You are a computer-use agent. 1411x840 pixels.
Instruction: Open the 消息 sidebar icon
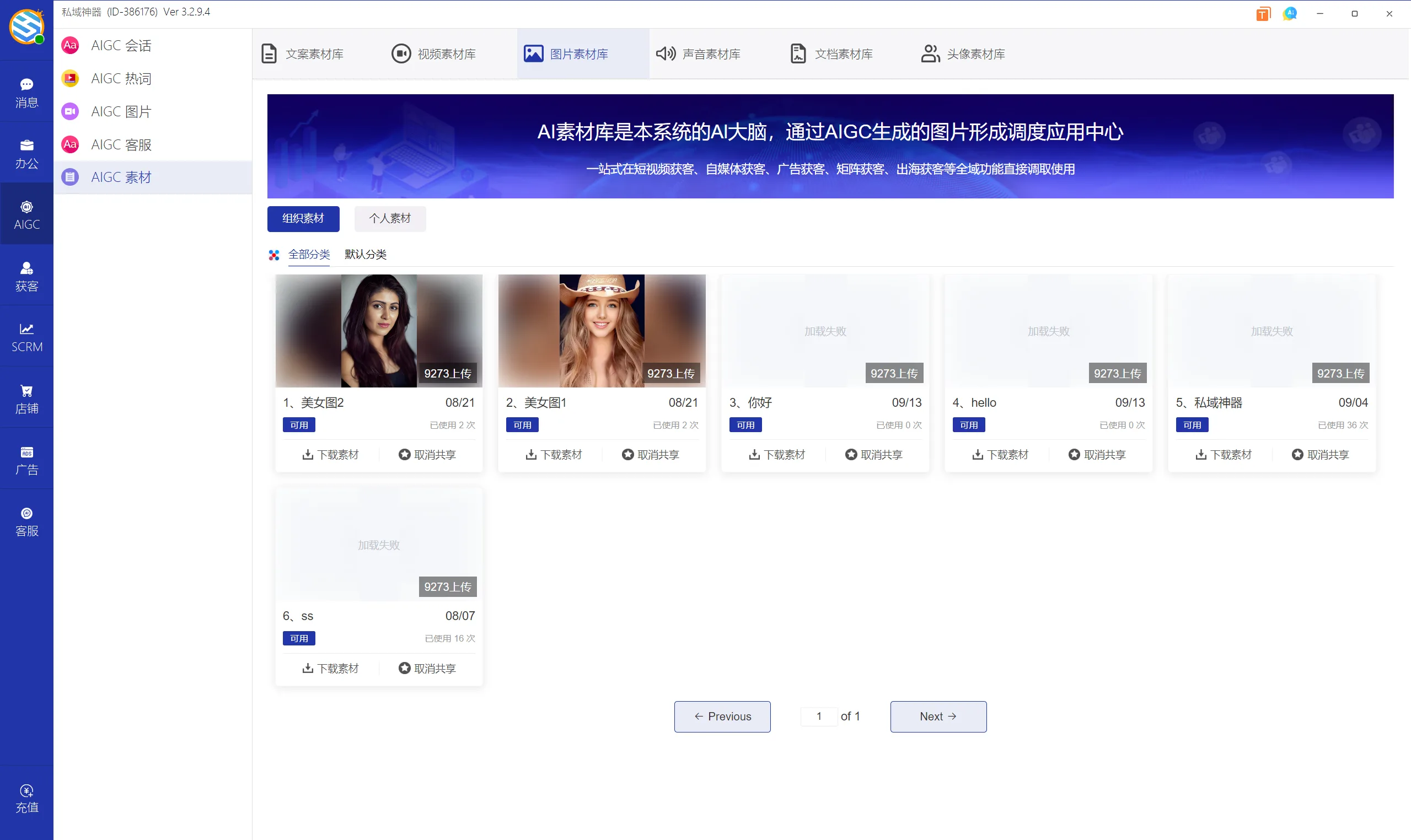coord(26,91)
